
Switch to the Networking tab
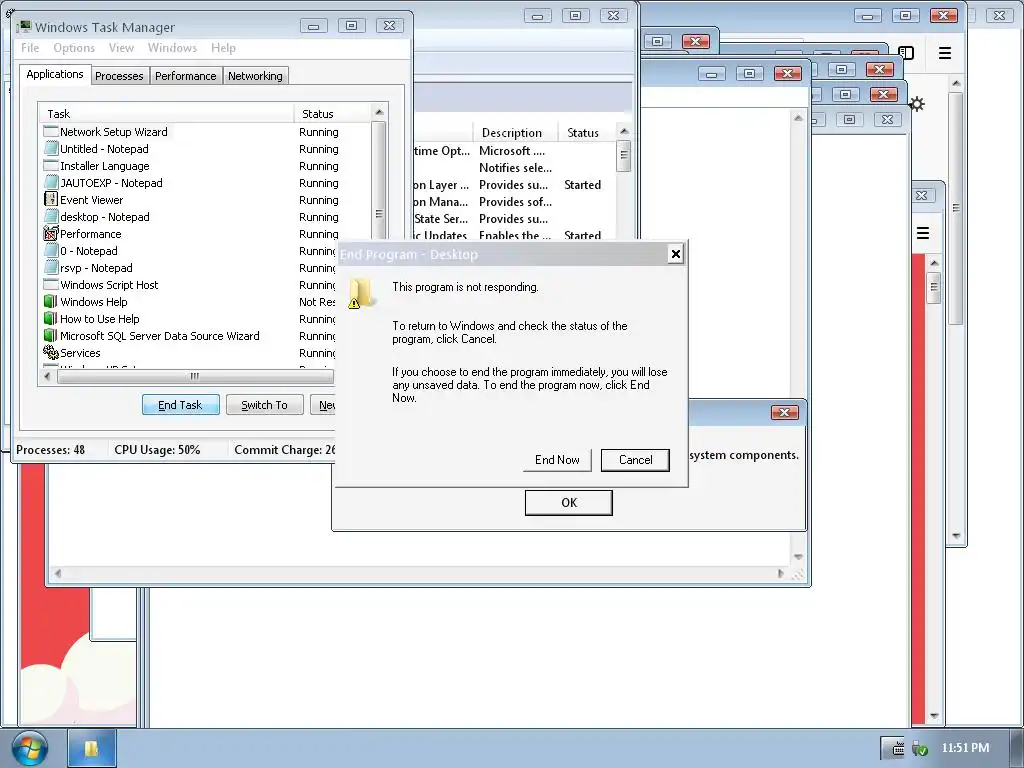pyautogui.click(x=255, y=76)
